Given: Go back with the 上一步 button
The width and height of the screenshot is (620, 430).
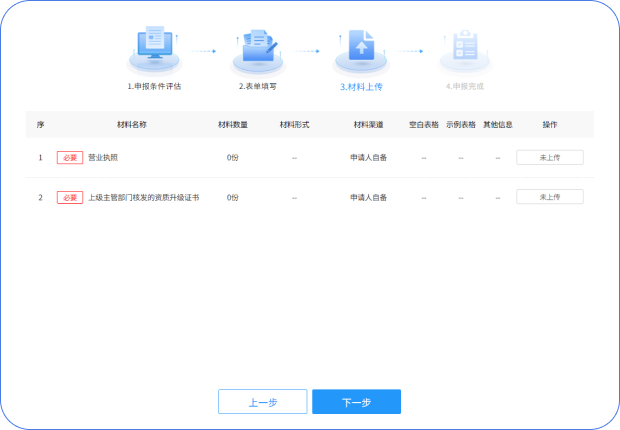Looking at the screenshot, I should [x=263, y=402].
